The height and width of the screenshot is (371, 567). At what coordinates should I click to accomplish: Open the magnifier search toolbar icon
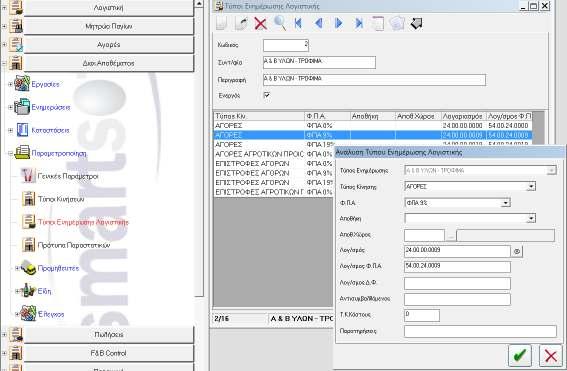coord(280,24)
